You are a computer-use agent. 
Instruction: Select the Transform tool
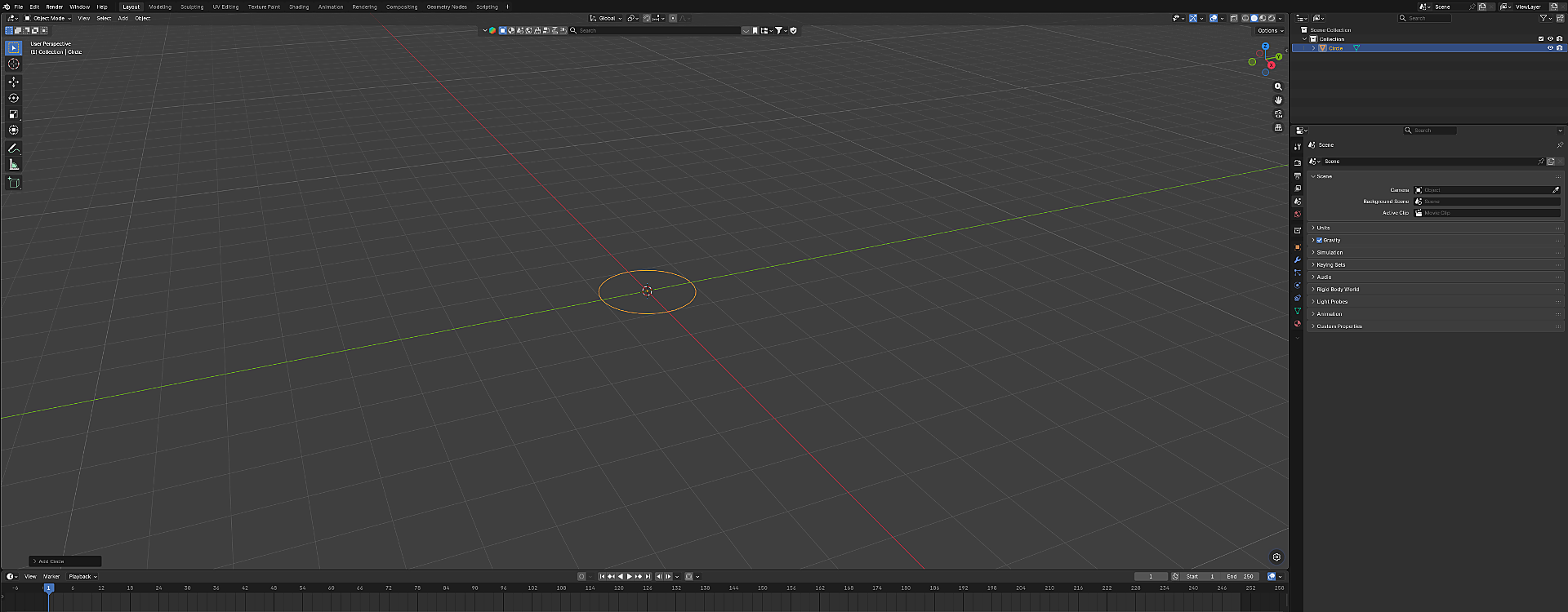point(13,130)
